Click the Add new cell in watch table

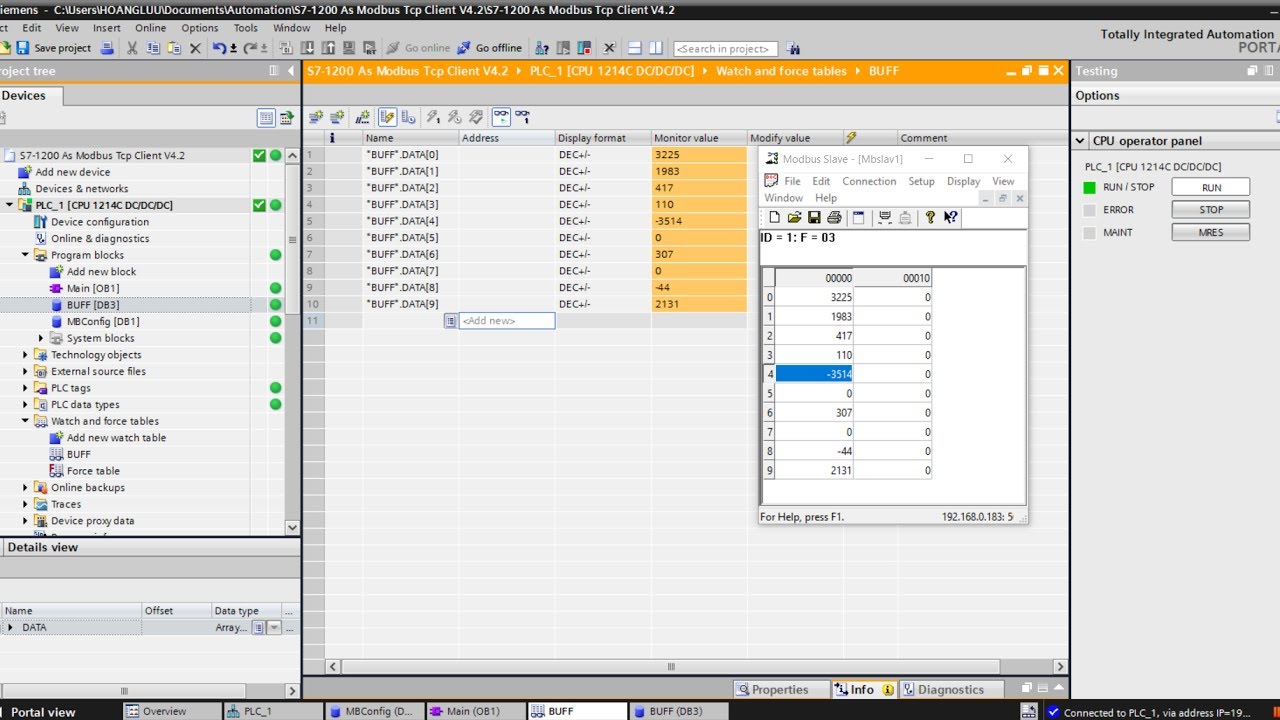click(x=507, y=320)
